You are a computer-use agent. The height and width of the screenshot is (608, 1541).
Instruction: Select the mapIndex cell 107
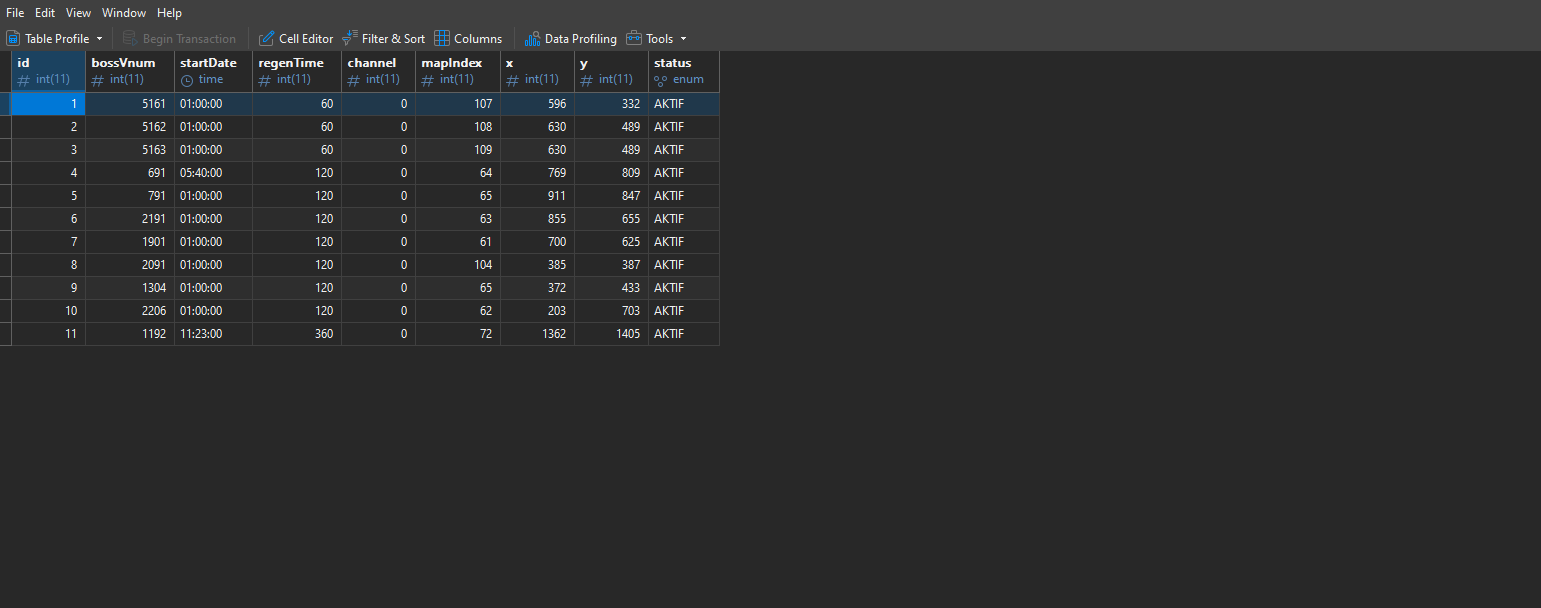(x=458, y=104)
